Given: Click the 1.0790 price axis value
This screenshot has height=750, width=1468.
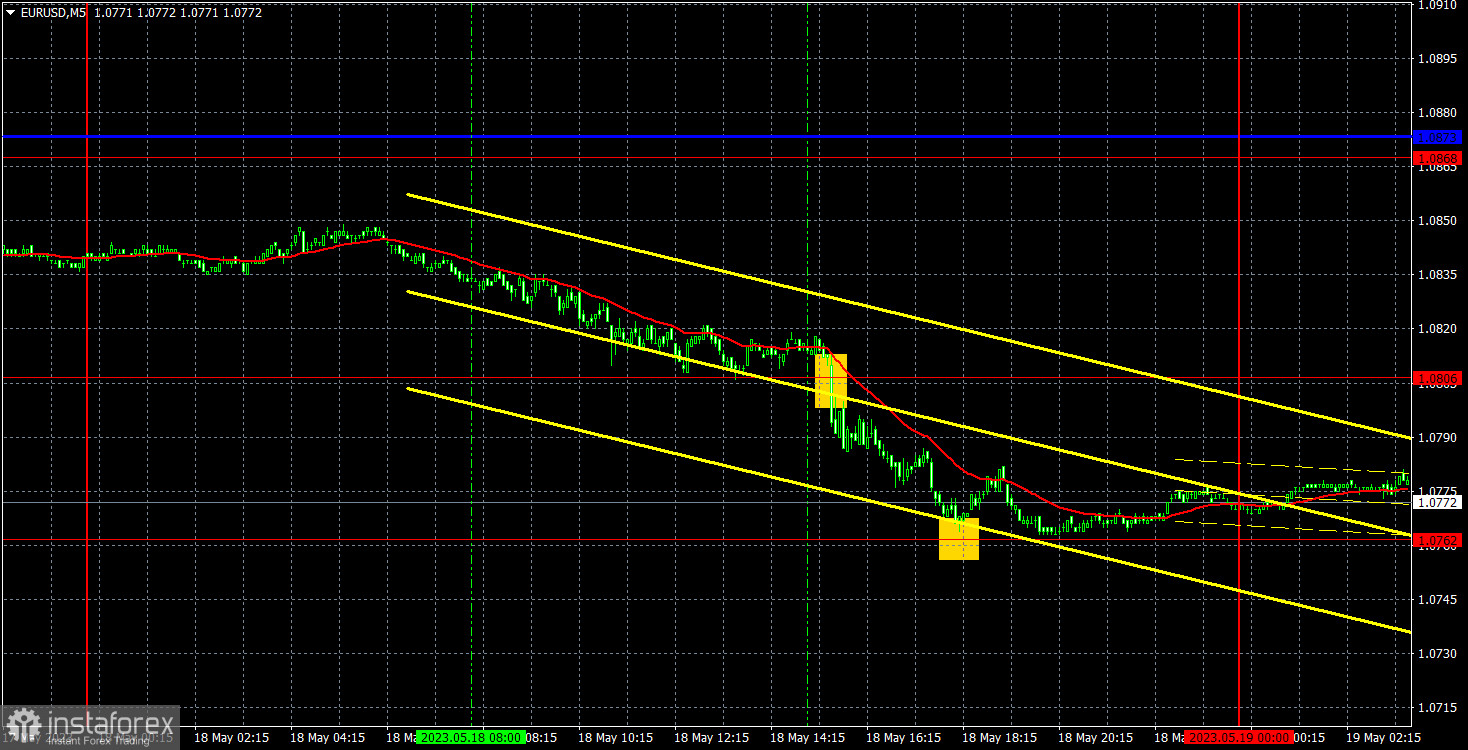Looking at the screenshot, I should pos(1439,437).
